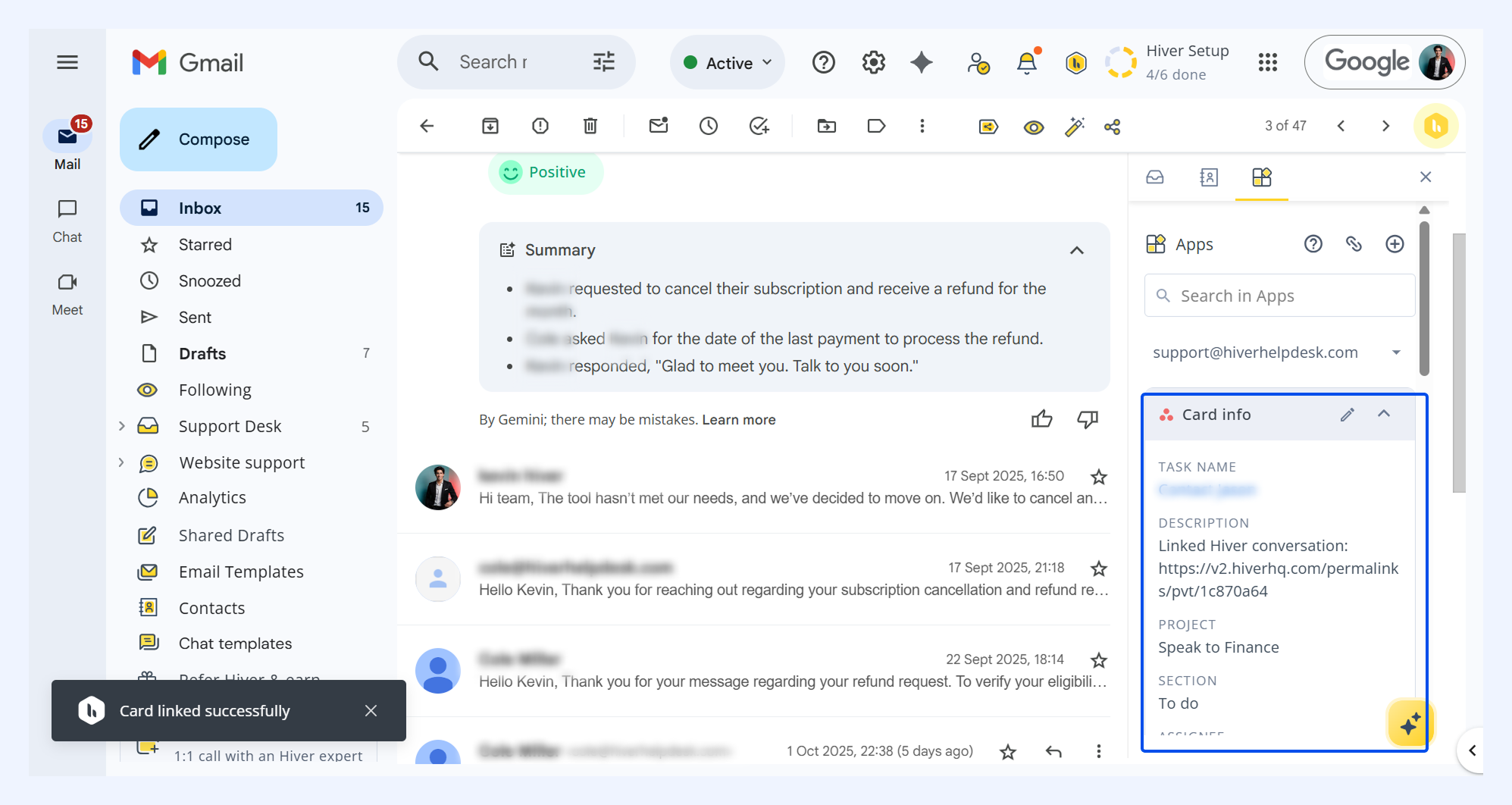Switch to Chat in the left rail

67,221
